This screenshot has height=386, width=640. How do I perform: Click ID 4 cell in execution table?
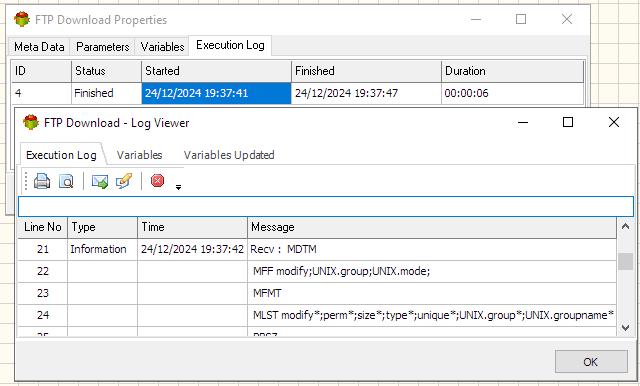pyautogui.click(x=42, y=93)
